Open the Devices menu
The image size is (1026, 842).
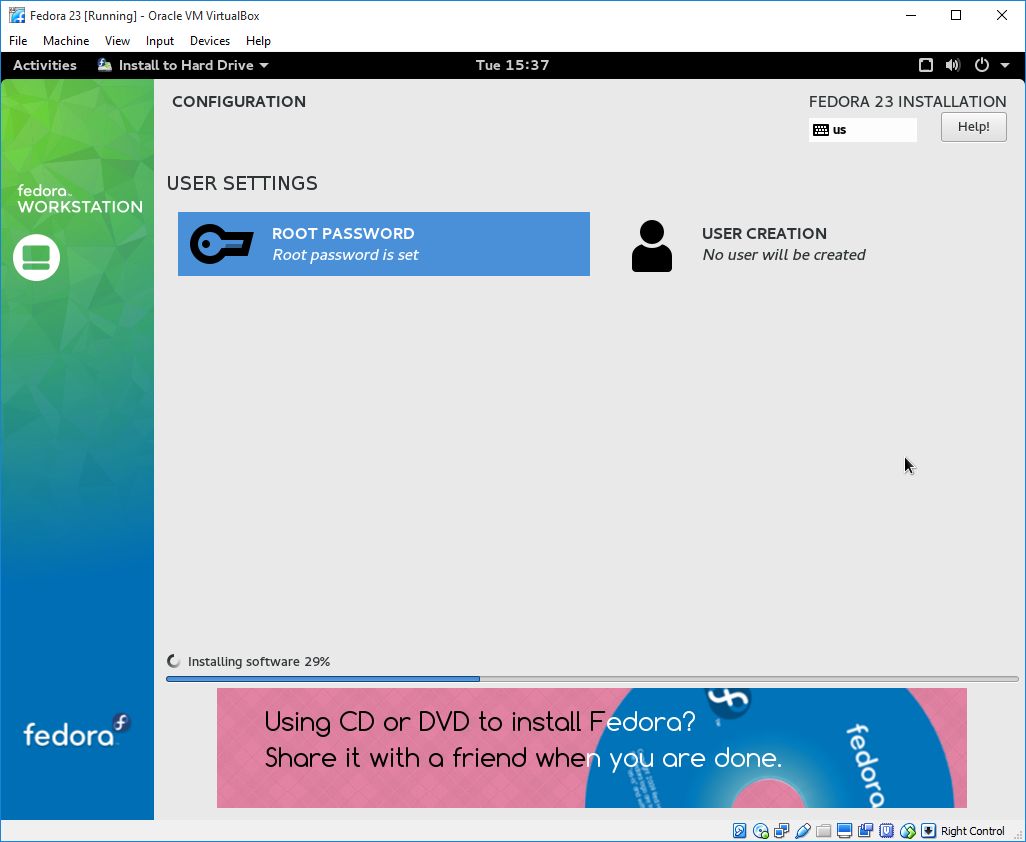coord(210,41)
